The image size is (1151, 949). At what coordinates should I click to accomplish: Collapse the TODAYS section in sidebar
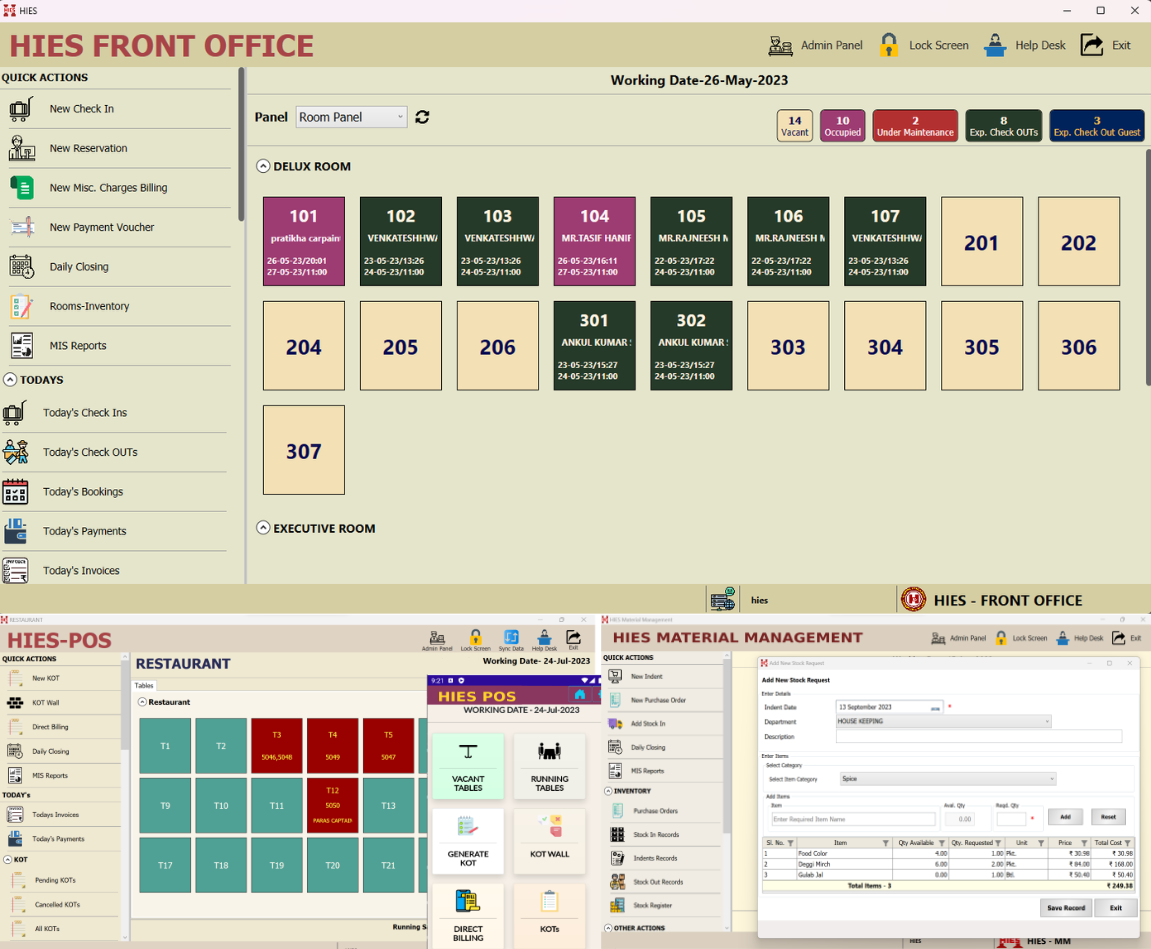point(10,380)
